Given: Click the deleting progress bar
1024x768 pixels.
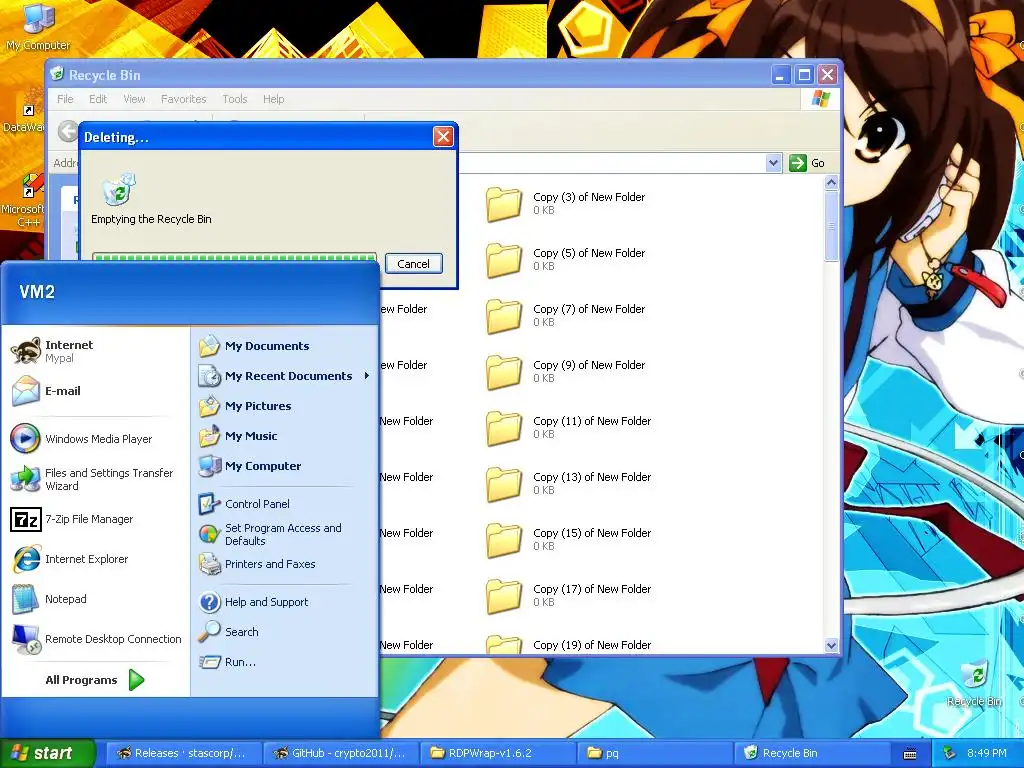Looking at the screenshot, I should pyautogui.click(x=234, y=257).
